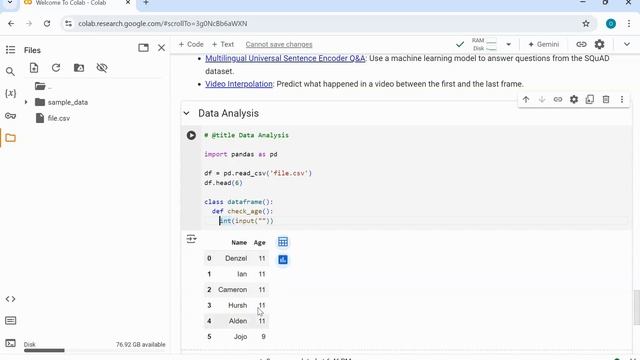Screen dimensions: 640x360
Task: Select the Cameron name cell
Action: (x=232, y=290)
